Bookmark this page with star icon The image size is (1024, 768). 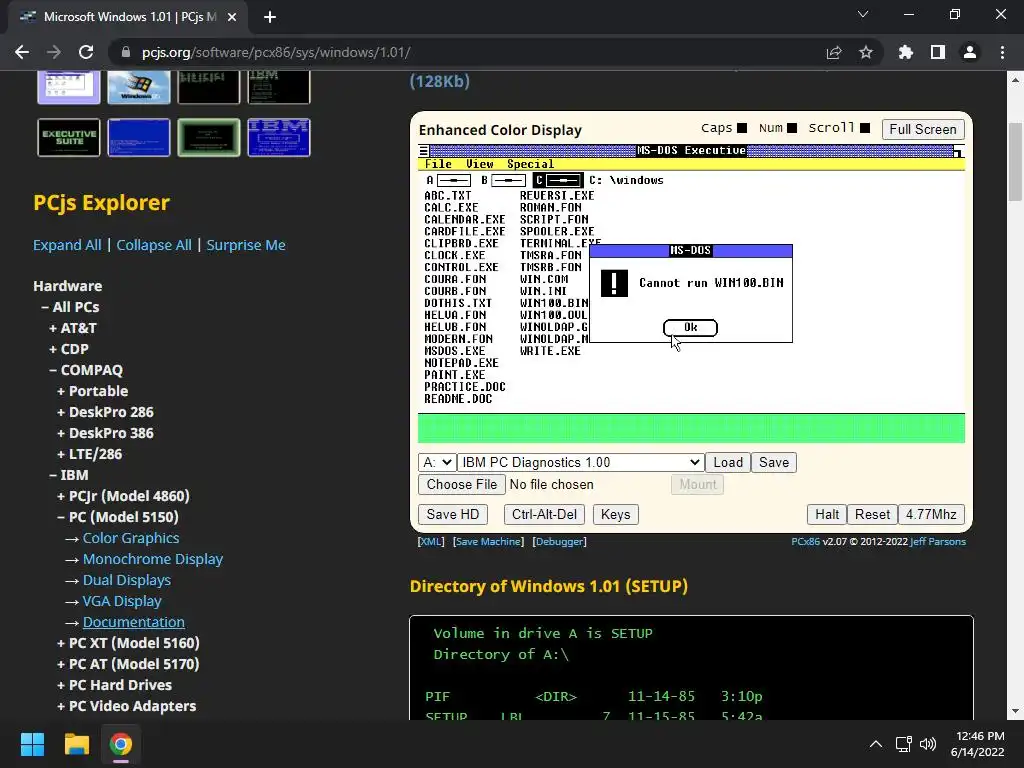click(x=865, y=52)
